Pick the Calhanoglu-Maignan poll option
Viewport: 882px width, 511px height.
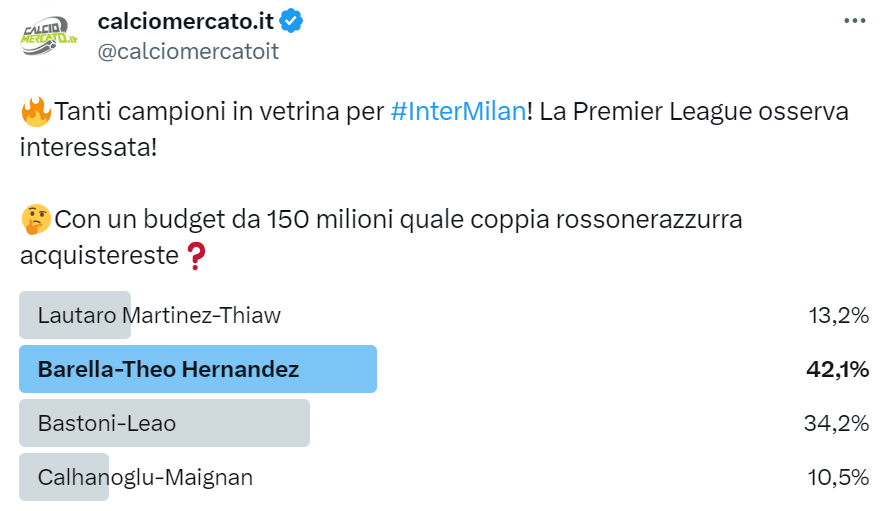(145, 477)
